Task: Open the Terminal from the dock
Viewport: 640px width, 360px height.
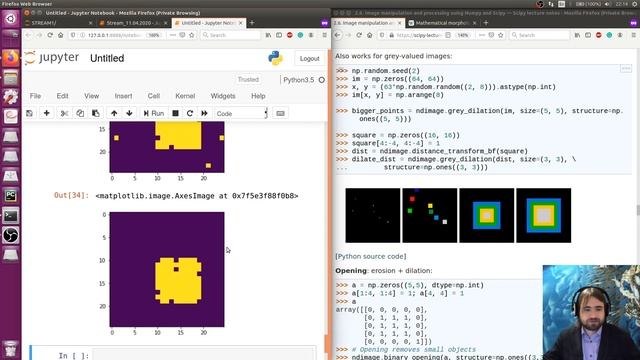Action: click(11, 215)
